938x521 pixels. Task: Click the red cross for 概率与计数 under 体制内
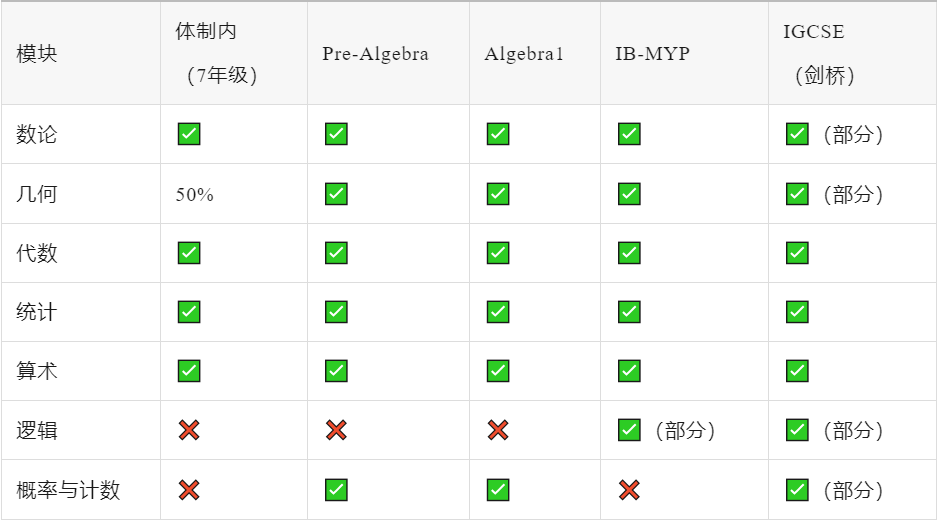pyautogui.click(x=189, y=490)
